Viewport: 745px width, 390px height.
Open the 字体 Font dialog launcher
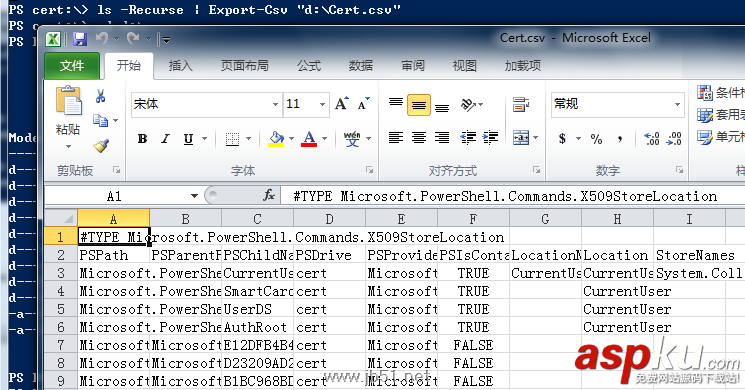click(x=369, y=170)
